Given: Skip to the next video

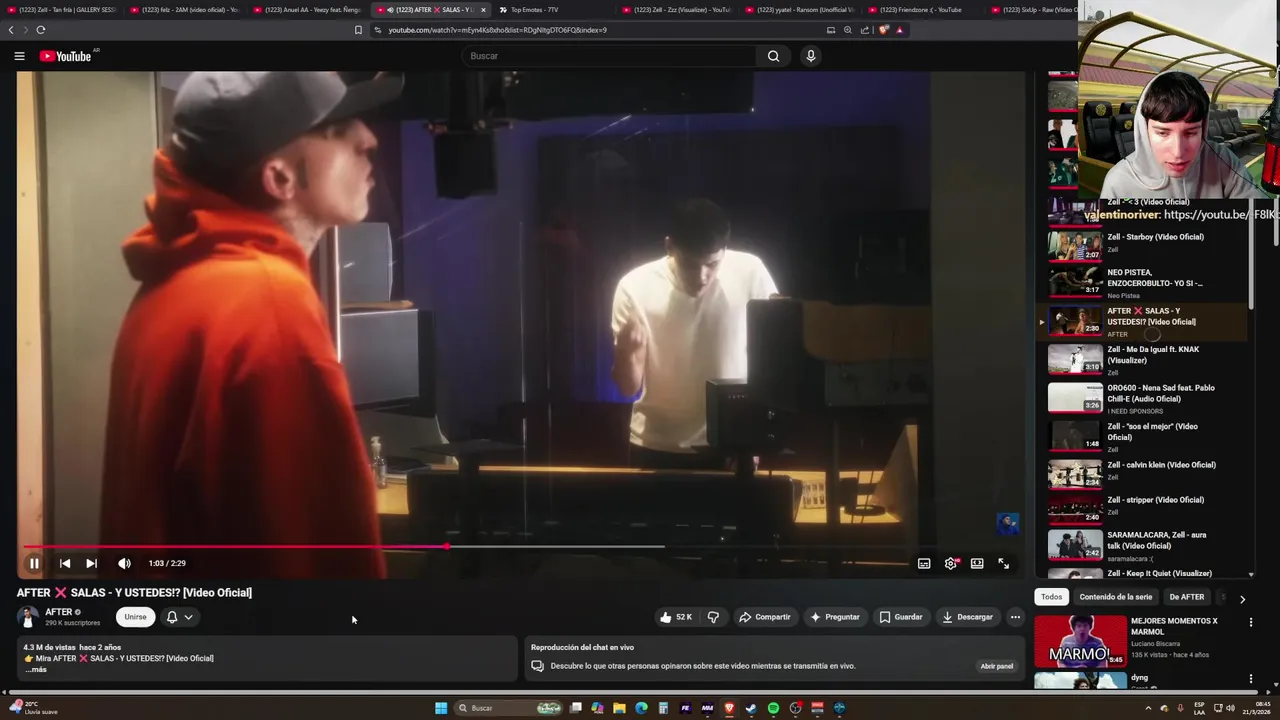Looking at the screenshot, I should point(91,563).
